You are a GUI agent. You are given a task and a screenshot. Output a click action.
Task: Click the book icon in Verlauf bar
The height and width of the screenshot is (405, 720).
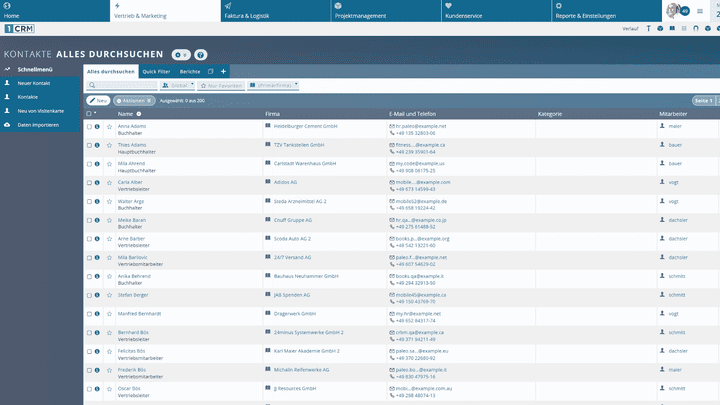[672, 28]
